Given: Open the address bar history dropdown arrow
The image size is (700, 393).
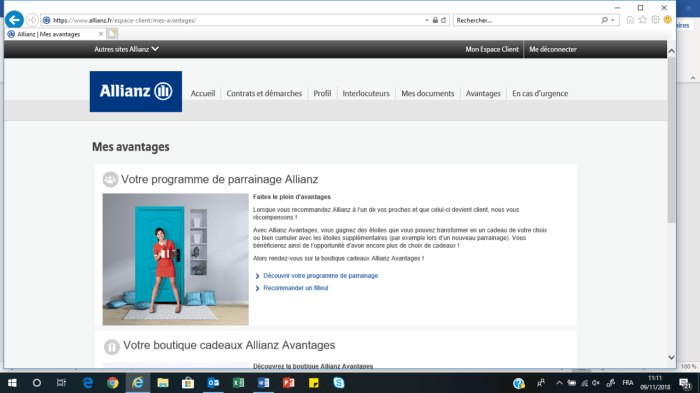Looking at the screenshot, I should click(x=427, y=21).
